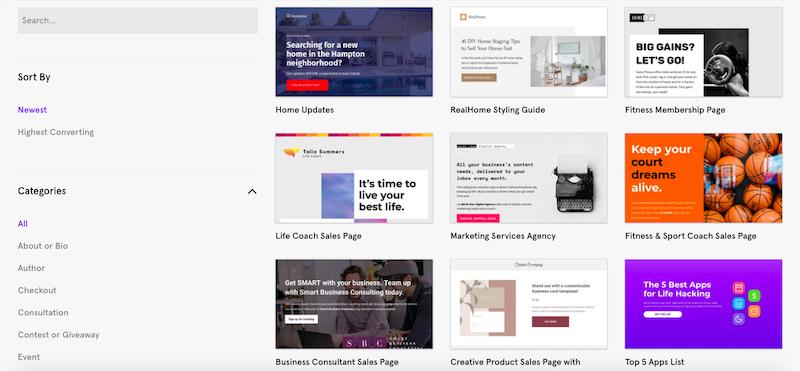The height and width of the screenshot is (371, 800).
Task: Click the 'Categories' heading label
Action: tap(42, 191)
